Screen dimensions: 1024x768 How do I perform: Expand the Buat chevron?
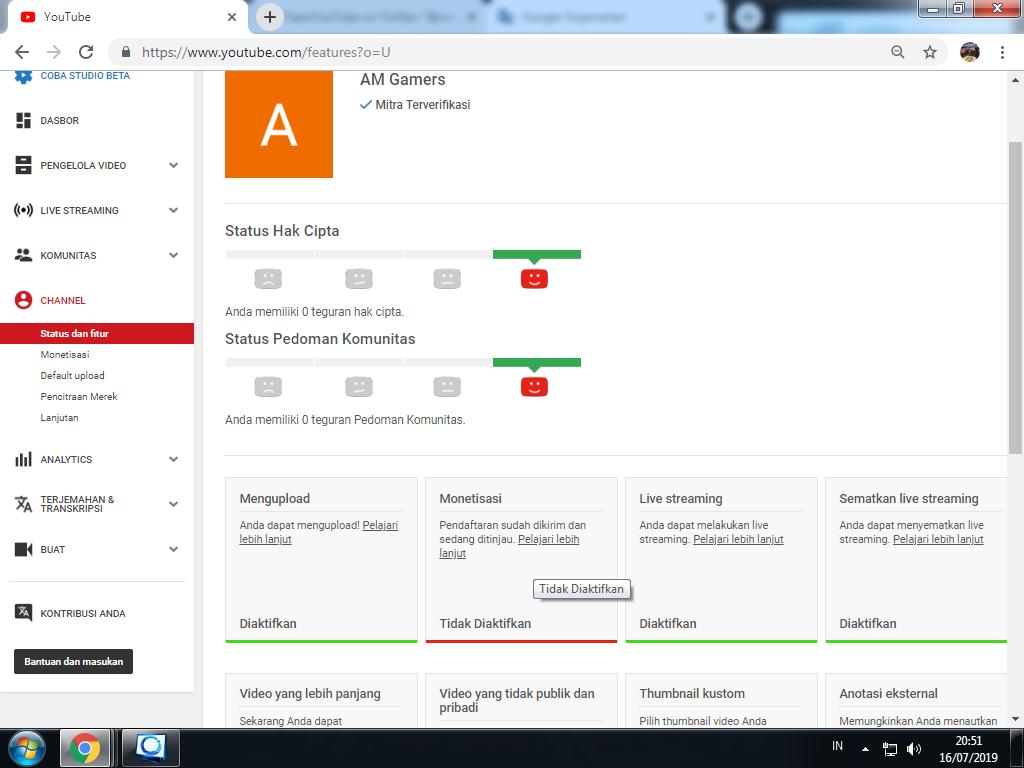(173, 549)
